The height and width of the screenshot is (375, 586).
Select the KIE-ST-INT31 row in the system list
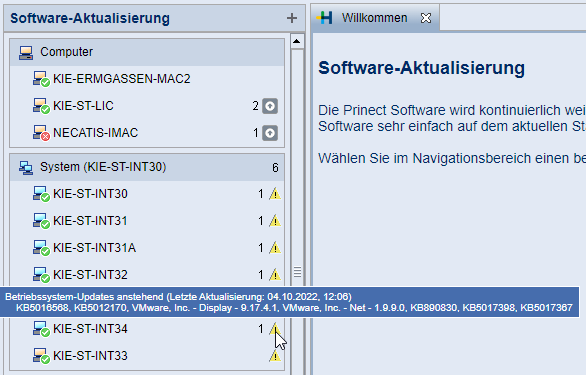coord(147,221)
